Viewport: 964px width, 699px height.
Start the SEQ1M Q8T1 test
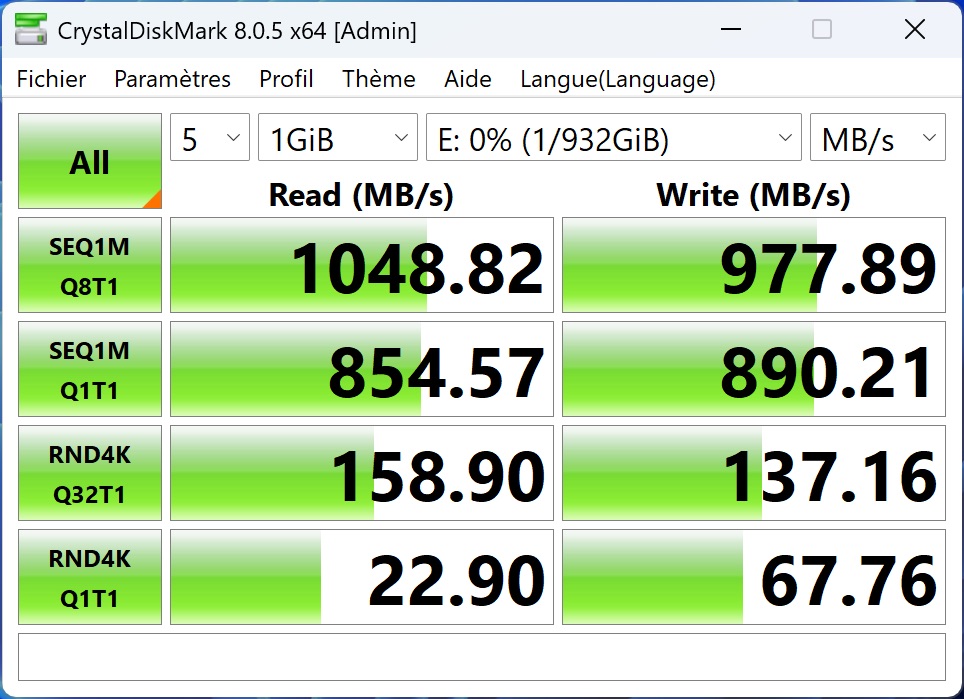tap(90, 266)
